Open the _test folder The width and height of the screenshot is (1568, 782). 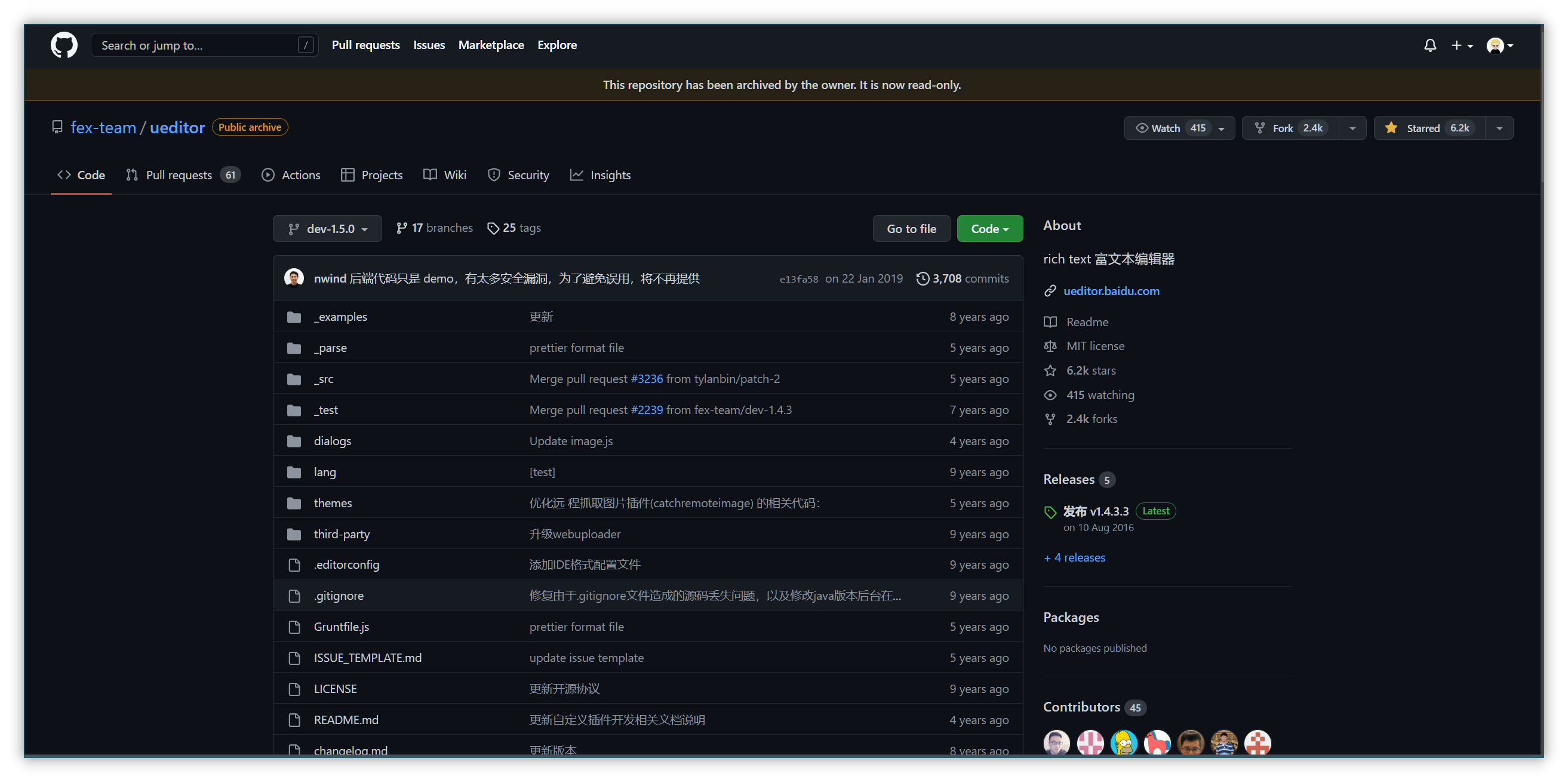point(325,410)
